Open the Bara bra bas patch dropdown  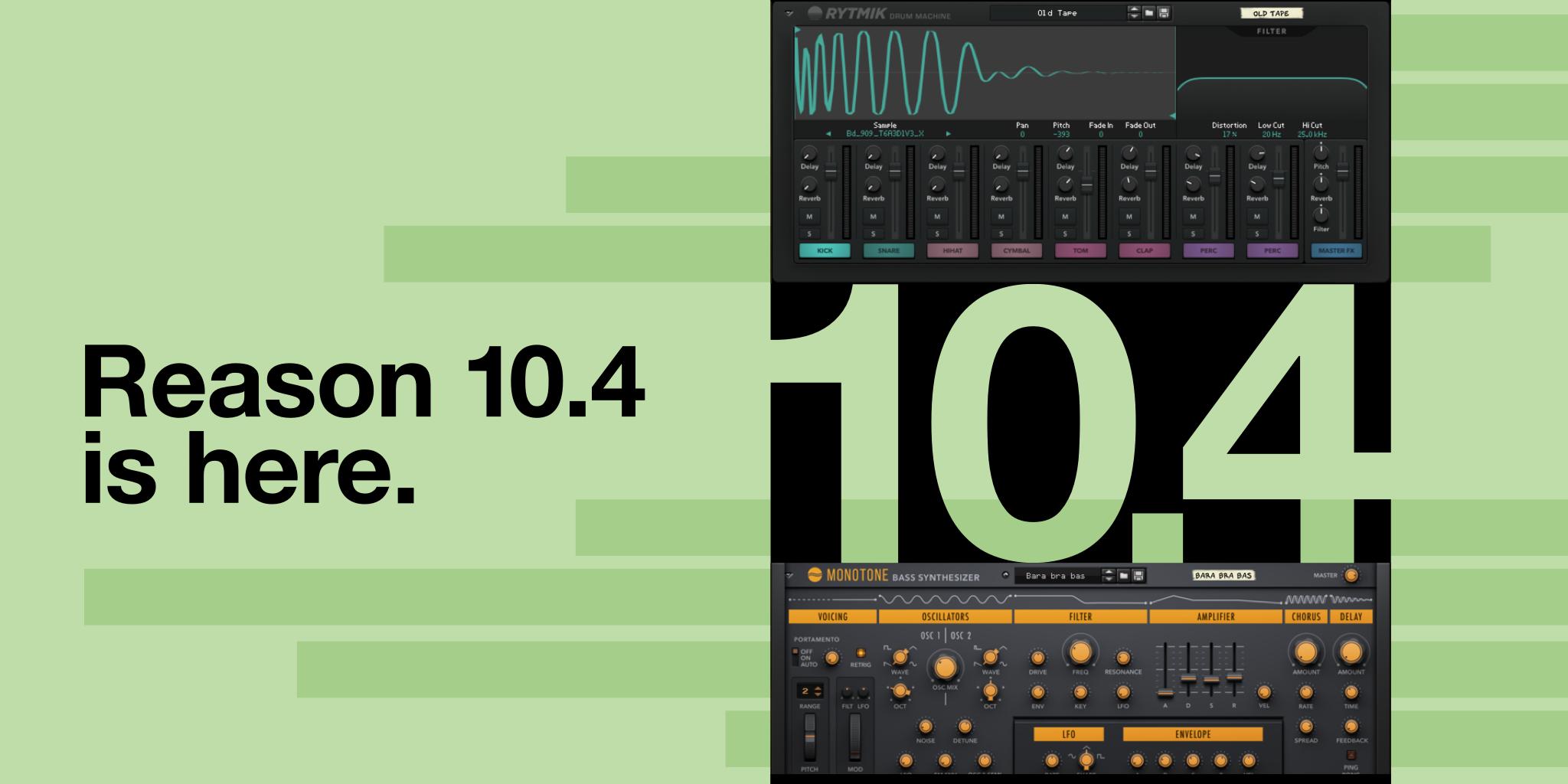click(1058, 576)
